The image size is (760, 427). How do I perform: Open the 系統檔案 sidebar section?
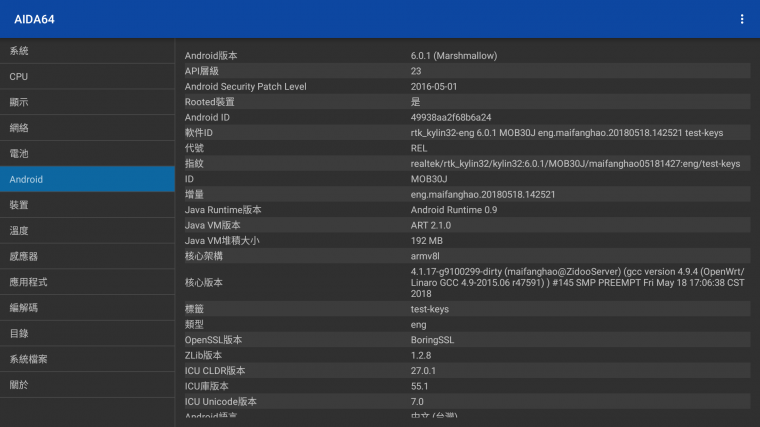[87, 359]
